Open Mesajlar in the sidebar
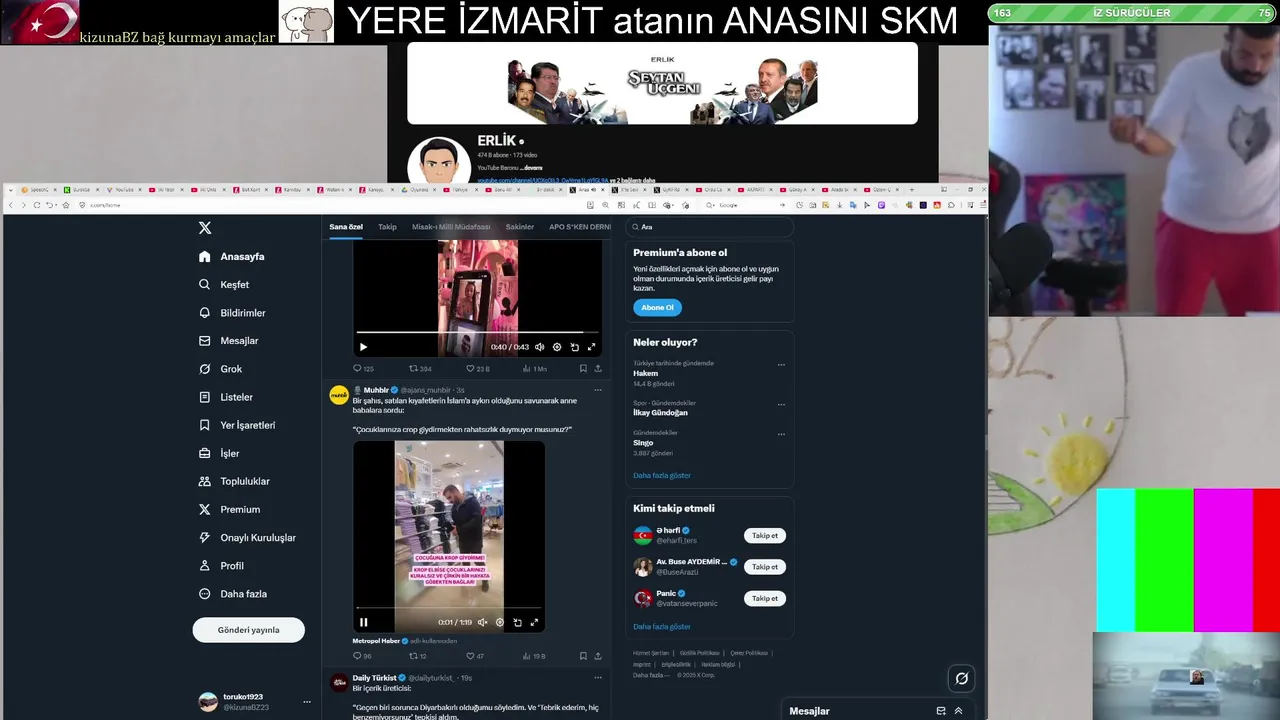The width and height of the screenshot is (1280, 720). pyautogui.click(x=228, y=341)
